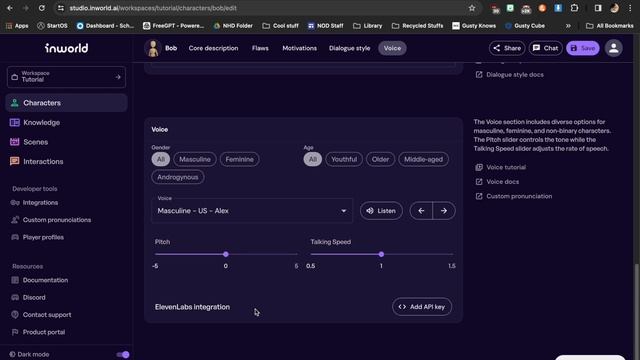Click Bob's character avatar
Image resolution: width=640 pixels, height=360 pixels.
pos(153,48)
